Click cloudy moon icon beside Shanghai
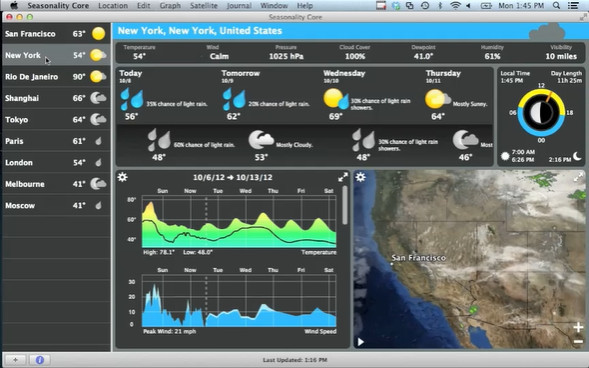Image resolution: width=589 pixels, height=368 pixels. 98,98
